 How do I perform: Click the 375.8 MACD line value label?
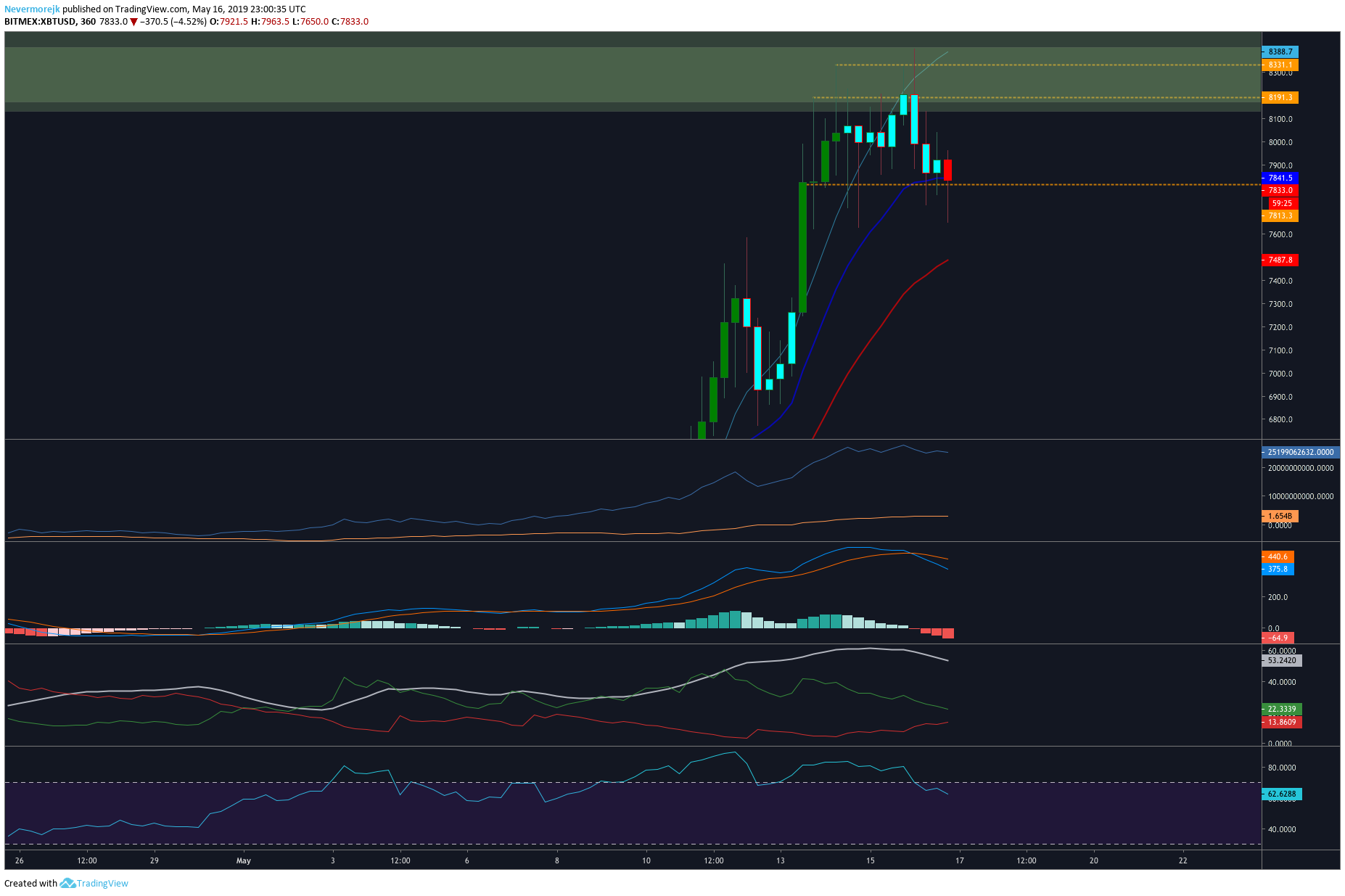click(1278, 570)
